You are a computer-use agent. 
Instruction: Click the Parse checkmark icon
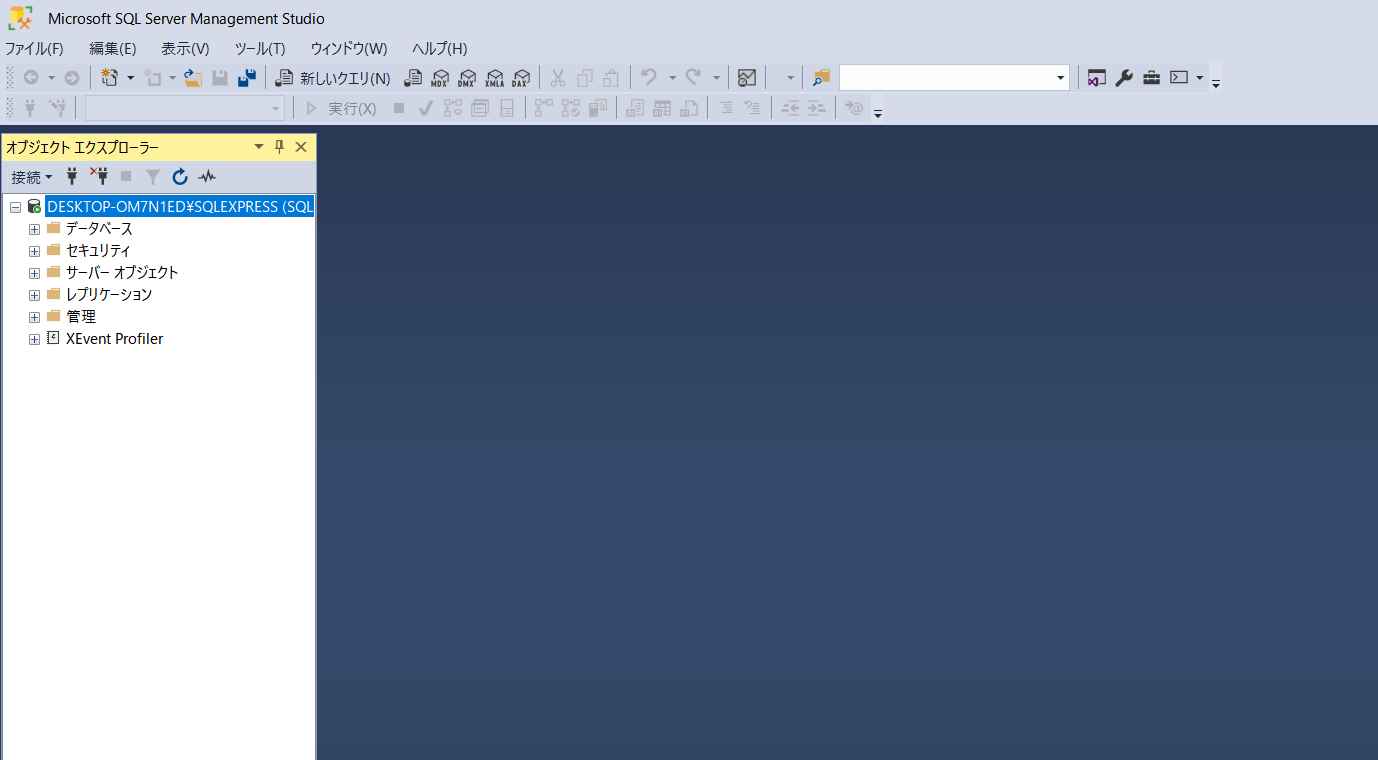pyautogui.click(x=425, y=108)
